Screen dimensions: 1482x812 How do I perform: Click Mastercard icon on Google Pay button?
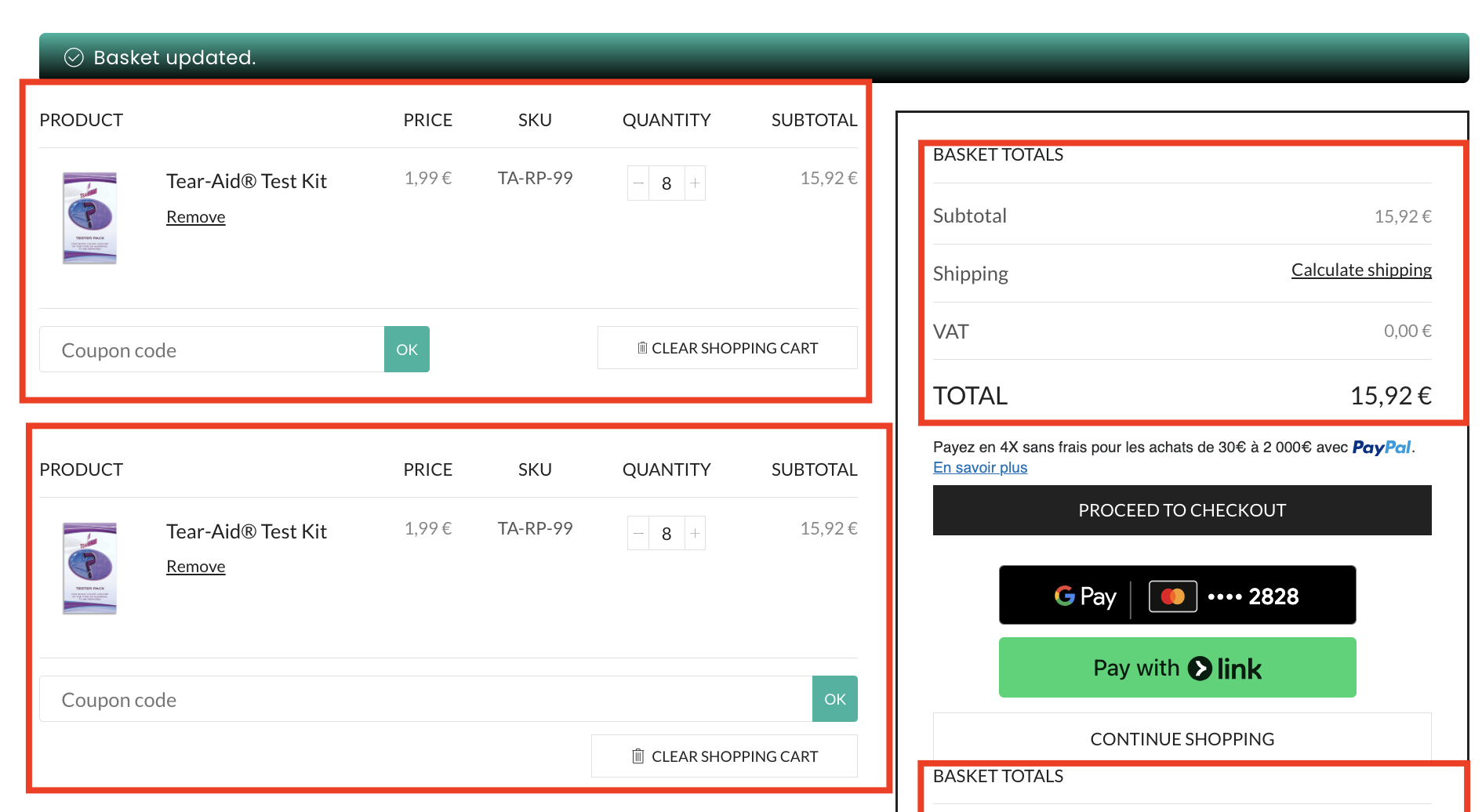pos(1173,596)
